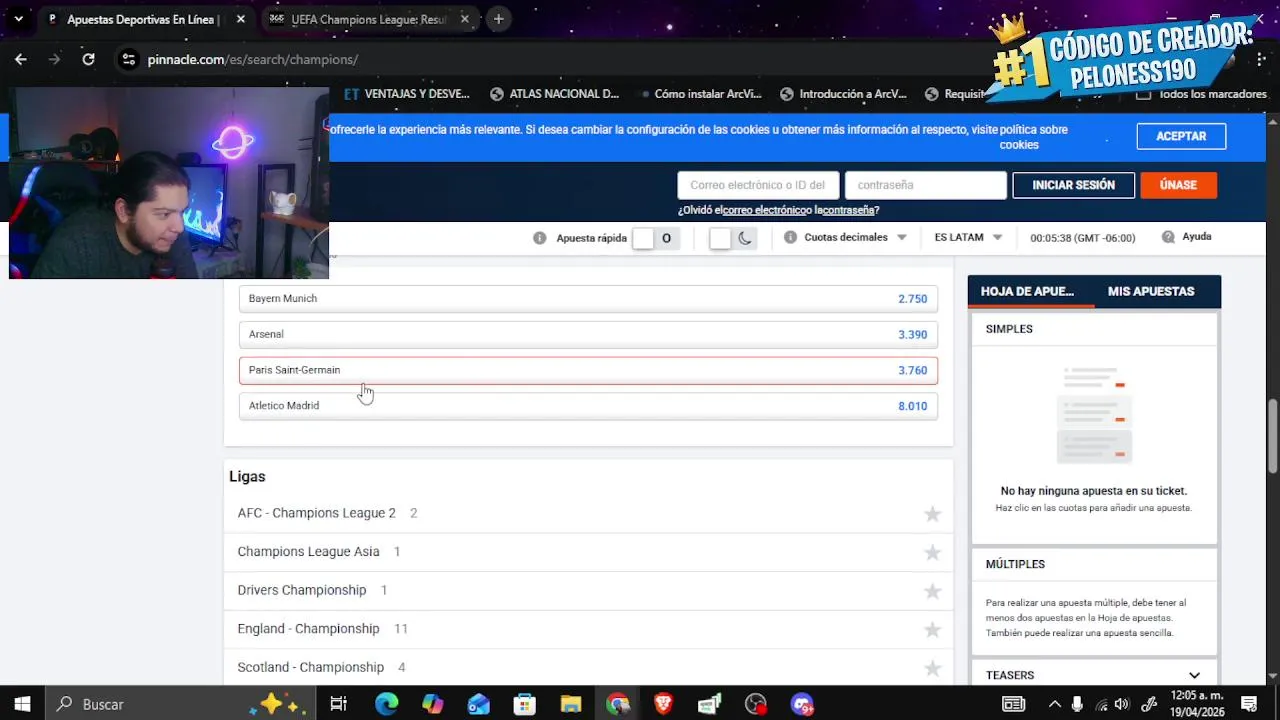The width and height of the screenshot is (1280, 720).
Task: Select MIS APUESTAS tab
Action: [x=1151, y=291]
